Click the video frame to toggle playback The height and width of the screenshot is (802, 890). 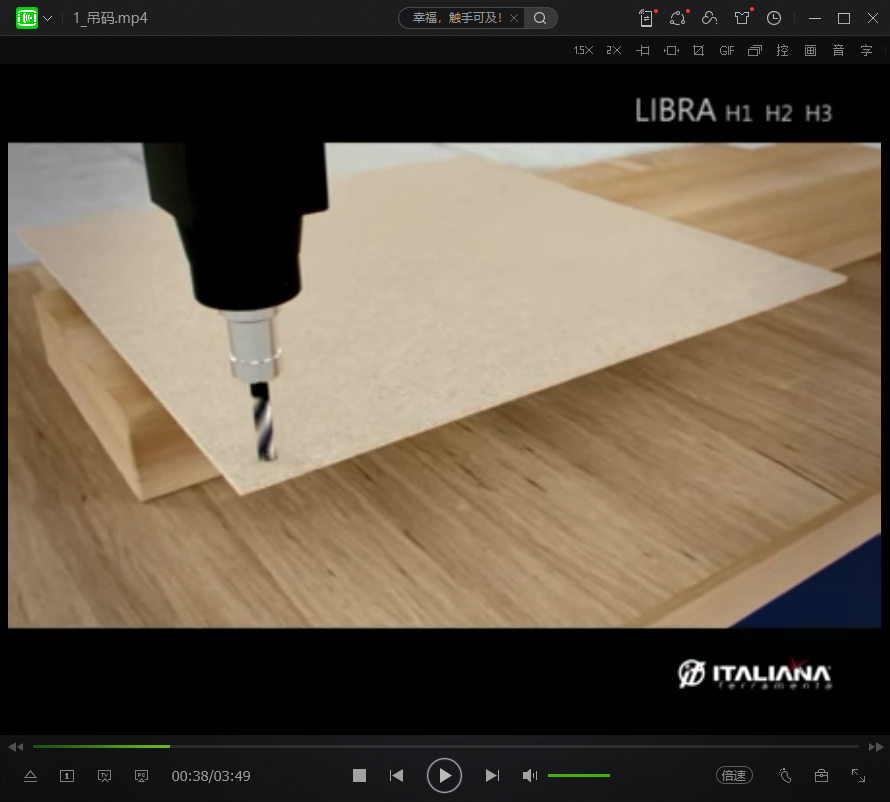pyautogui.click(x=444, y=385)
